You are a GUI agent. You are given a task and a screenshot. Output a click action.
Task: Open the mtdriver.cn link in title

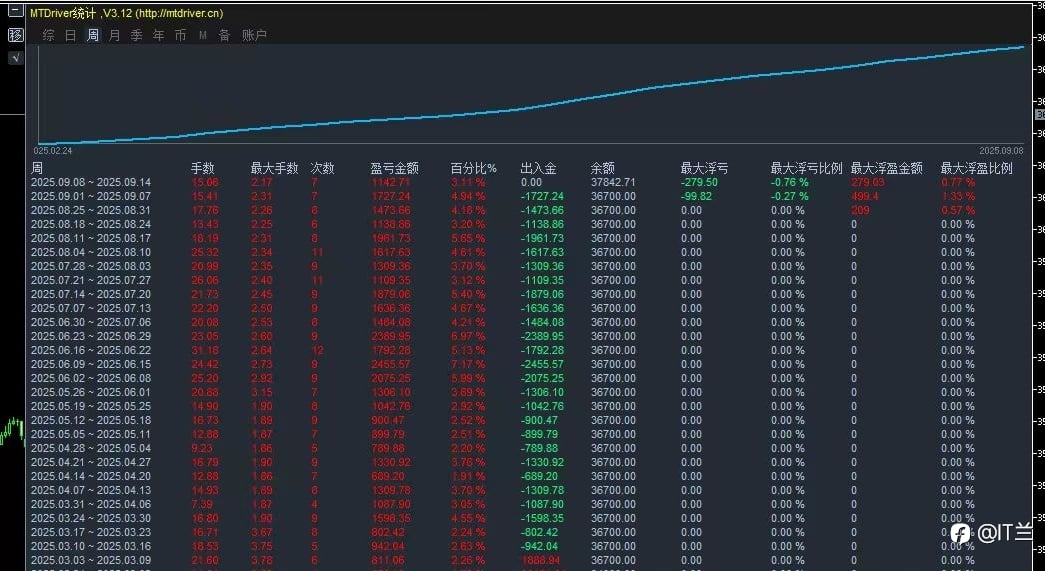coord(179,13)
